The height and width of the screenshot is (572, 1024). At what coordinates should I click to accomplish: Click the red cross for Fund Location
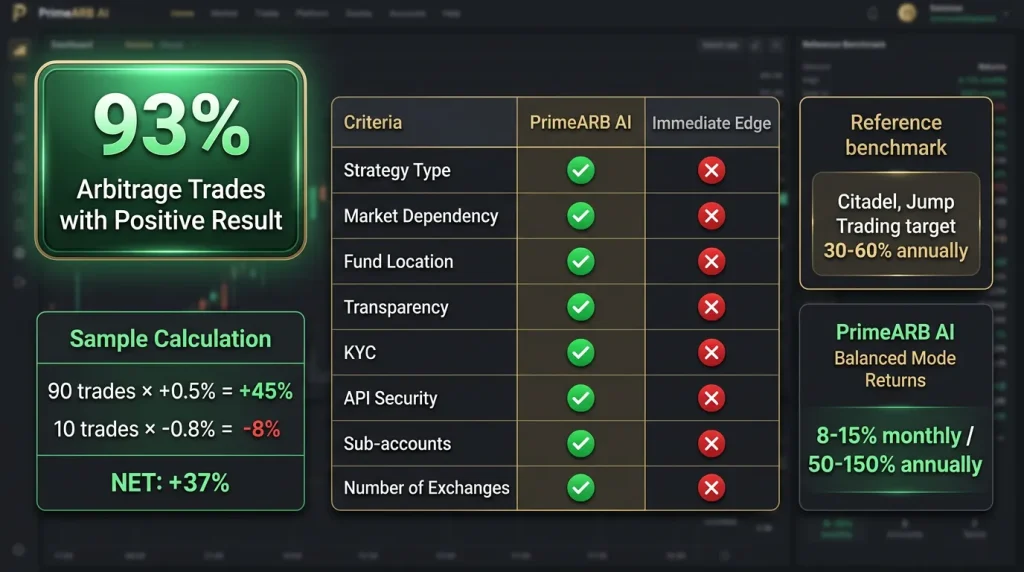click(711, 262)
